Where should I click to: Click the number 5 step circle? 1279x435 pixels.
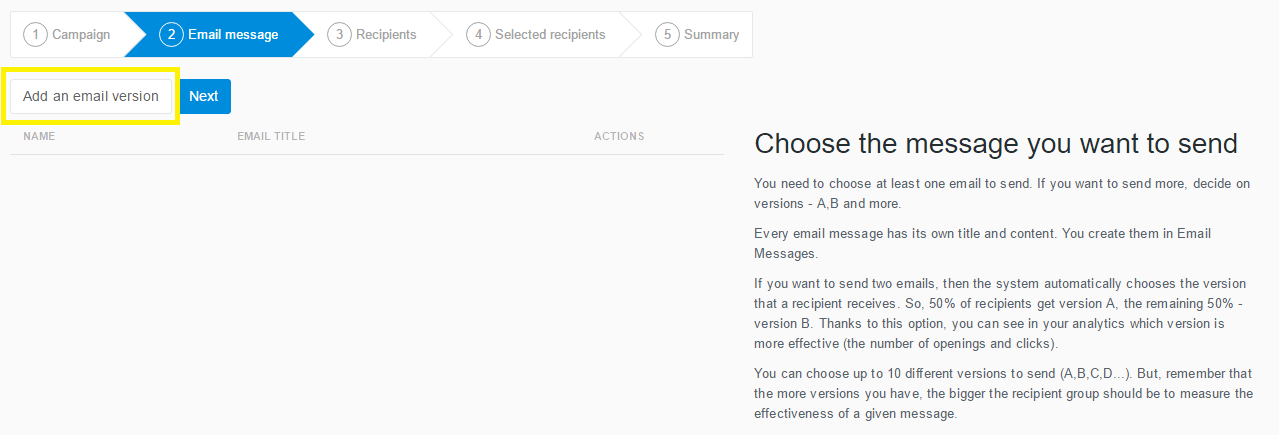[667, 35]
